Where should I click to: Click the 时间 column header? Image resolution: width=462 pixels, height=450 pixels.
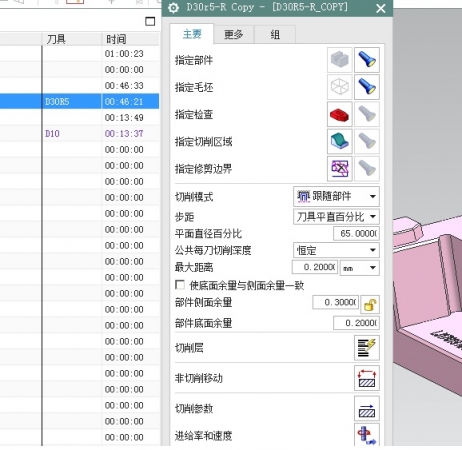tap(130, 39)
